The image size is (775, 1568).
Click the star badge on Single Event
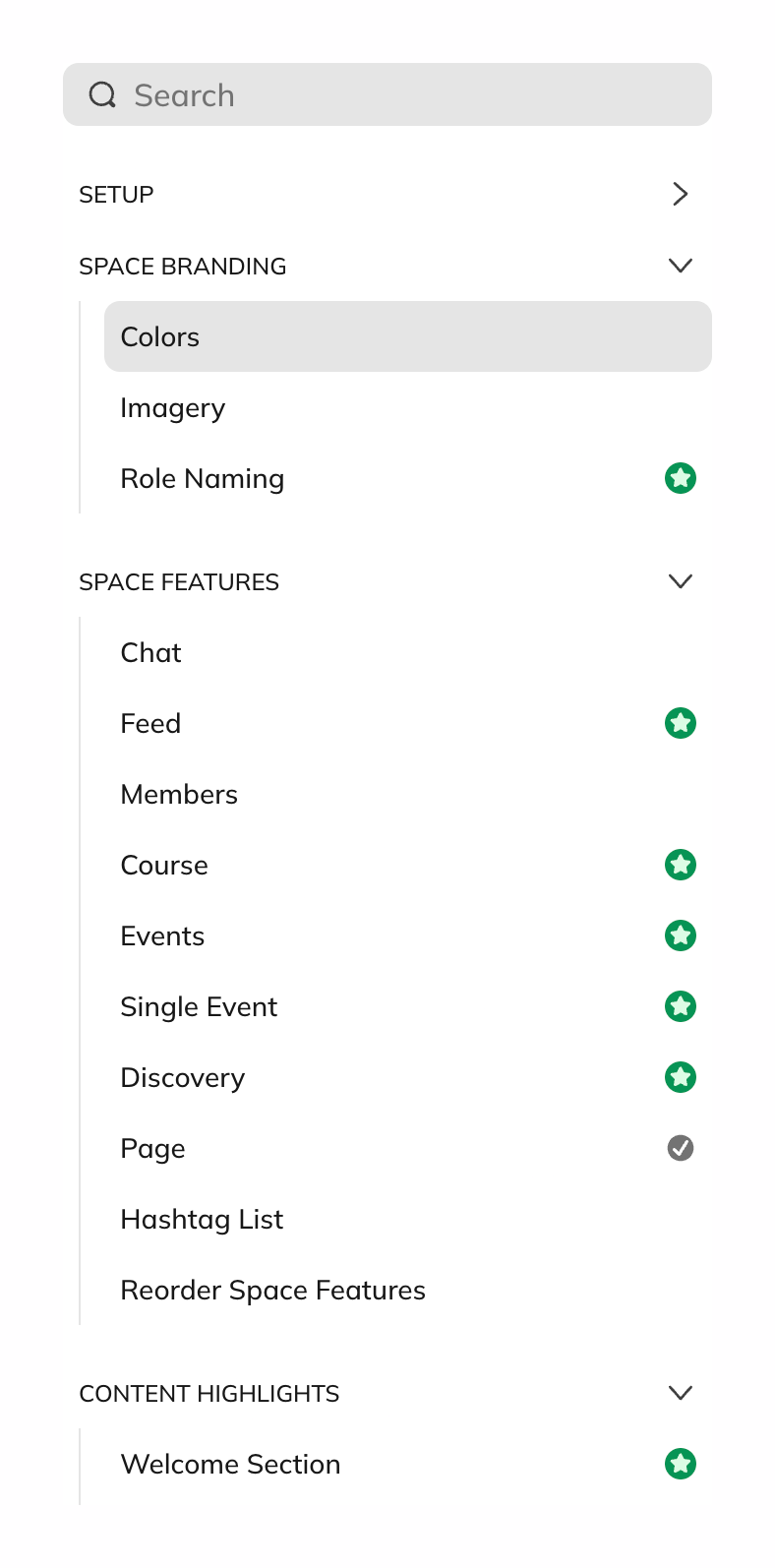(681, 1006)
